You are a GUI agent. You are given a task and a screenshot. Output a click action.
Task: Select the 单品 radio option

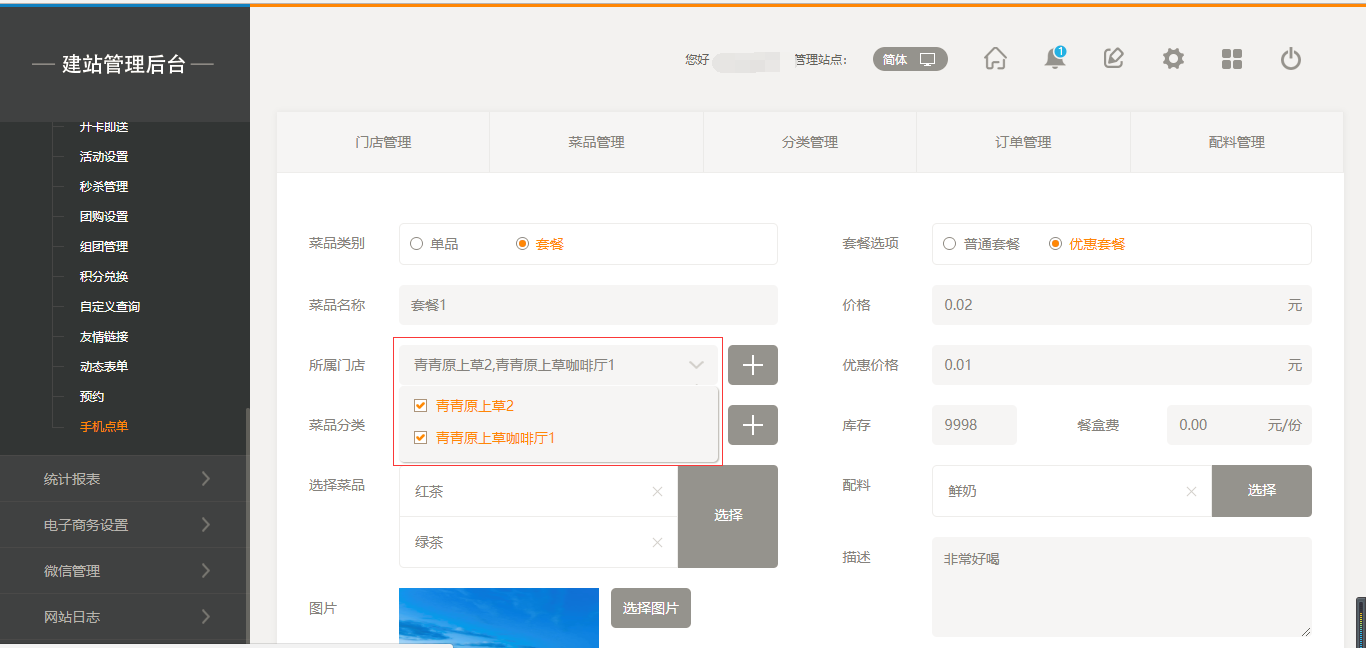417,244
